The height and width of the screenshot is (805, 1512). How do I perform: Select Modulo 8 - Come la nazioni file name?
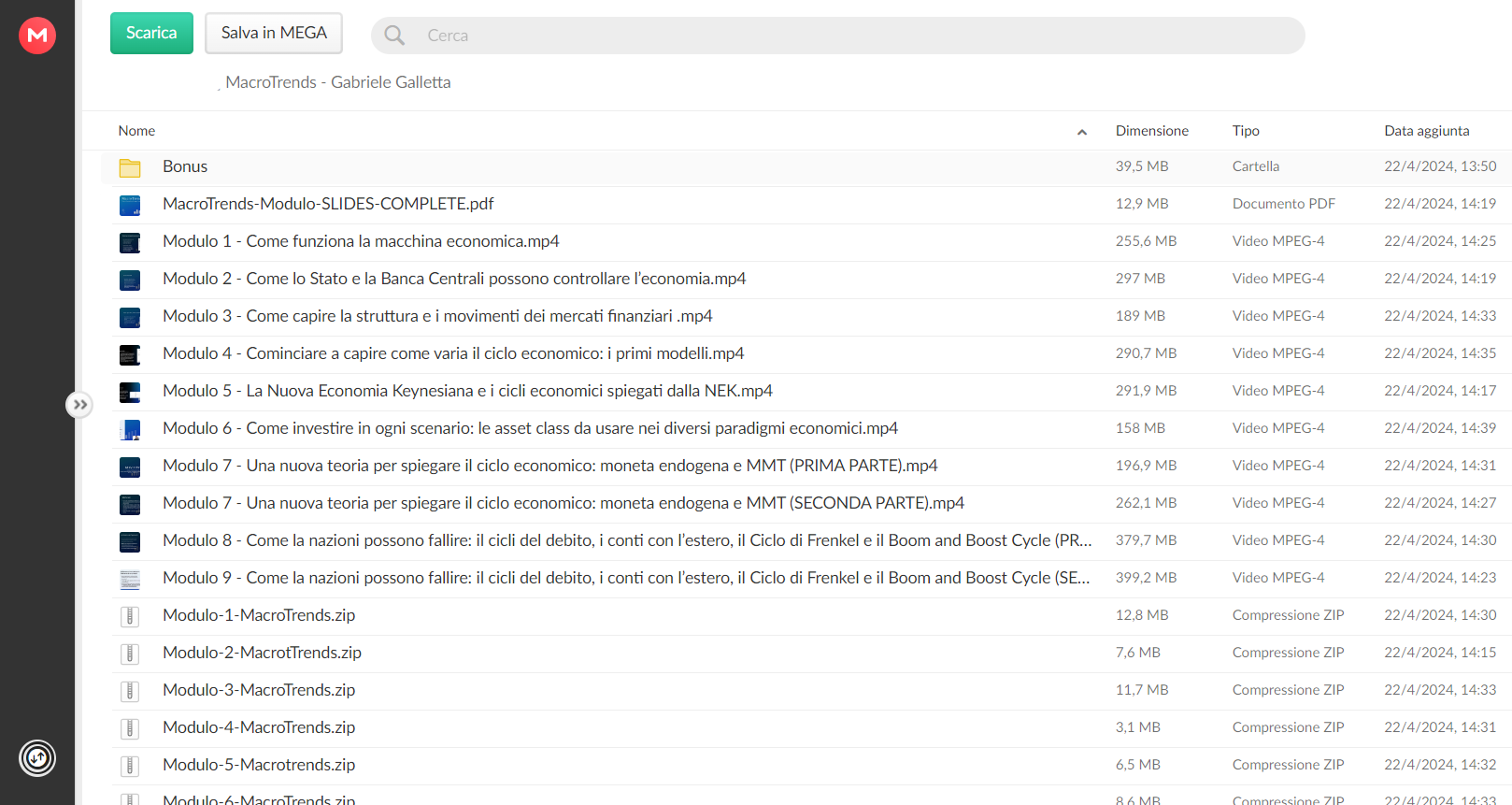pyautogui.click(x=627, y=540)
